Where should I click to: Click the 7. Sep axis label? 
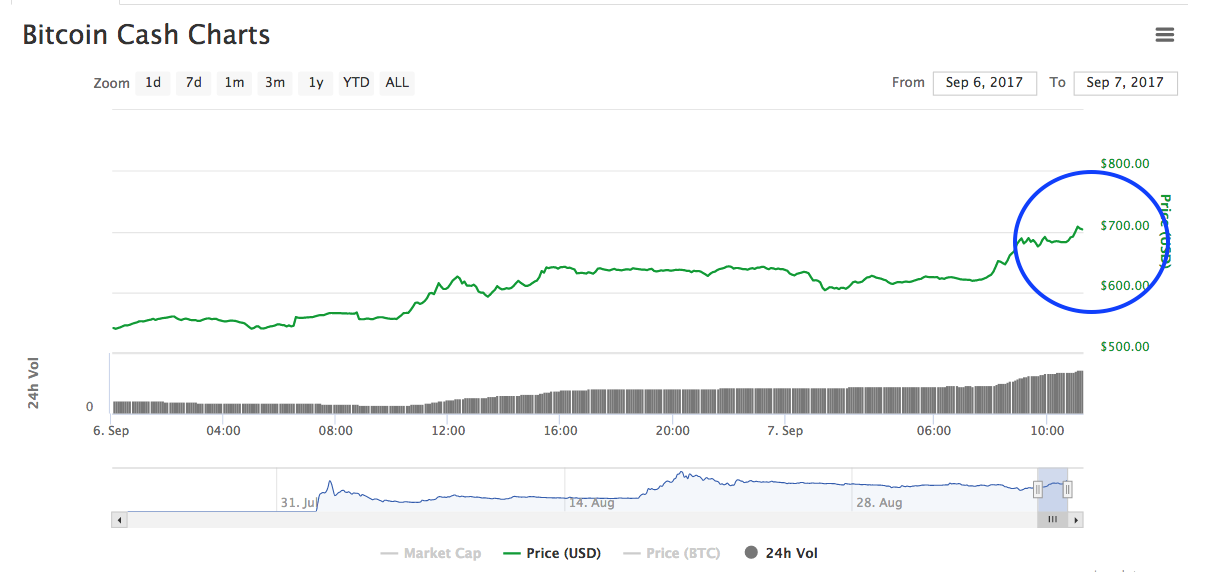[x=785, y=431]
